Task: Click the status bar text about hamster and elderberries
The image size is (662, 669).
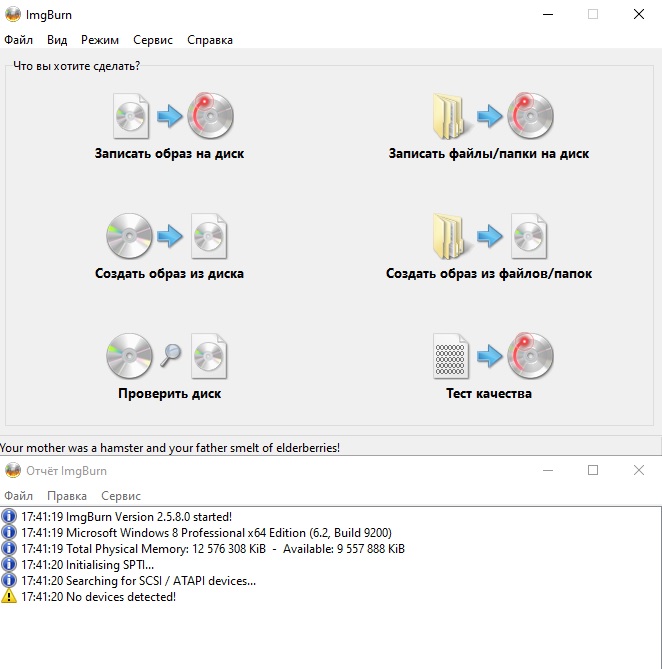Action: coord(170,448)
